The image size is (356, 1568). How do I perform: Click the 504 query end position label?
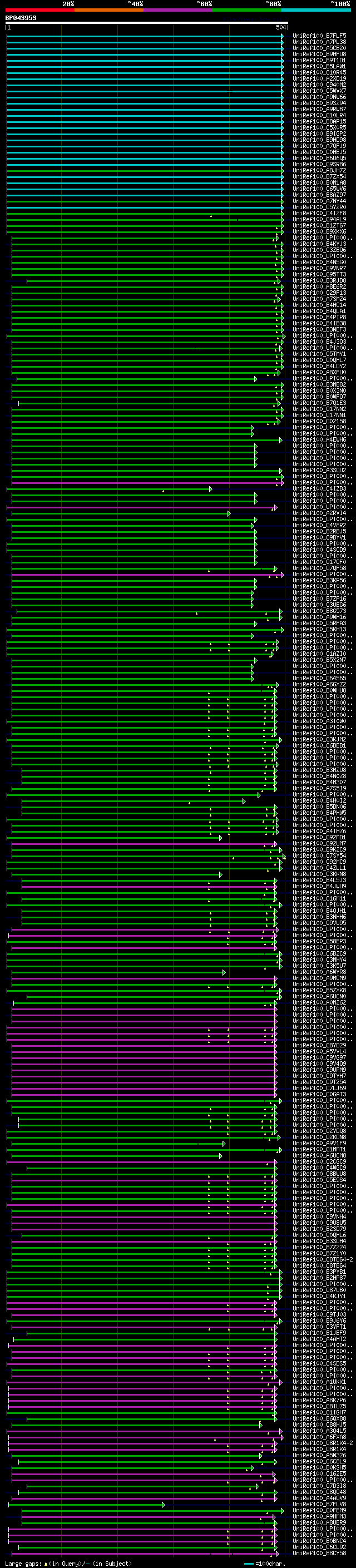(280, 28)
